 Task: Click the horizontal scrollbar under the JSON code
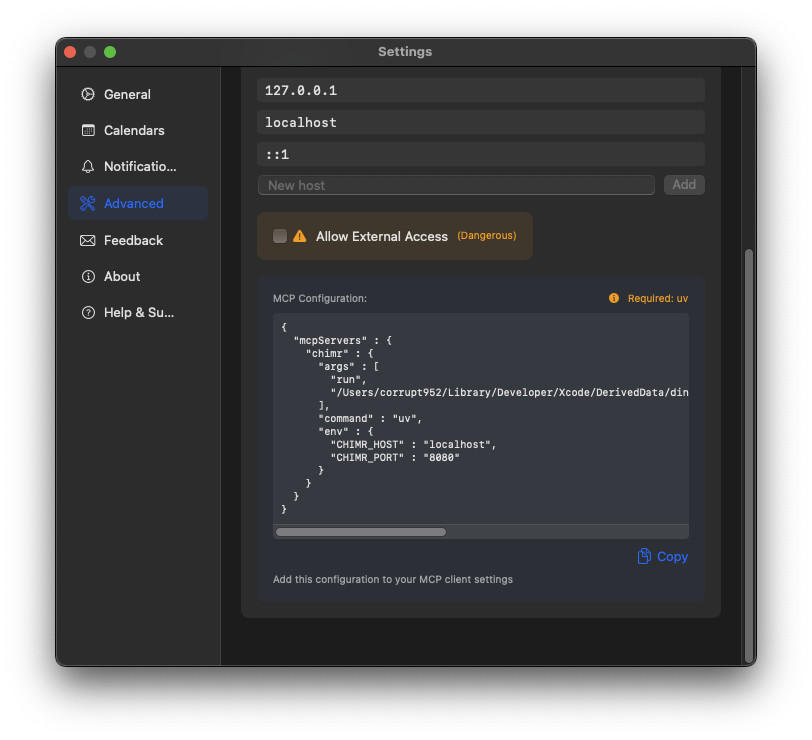point(360,532)
